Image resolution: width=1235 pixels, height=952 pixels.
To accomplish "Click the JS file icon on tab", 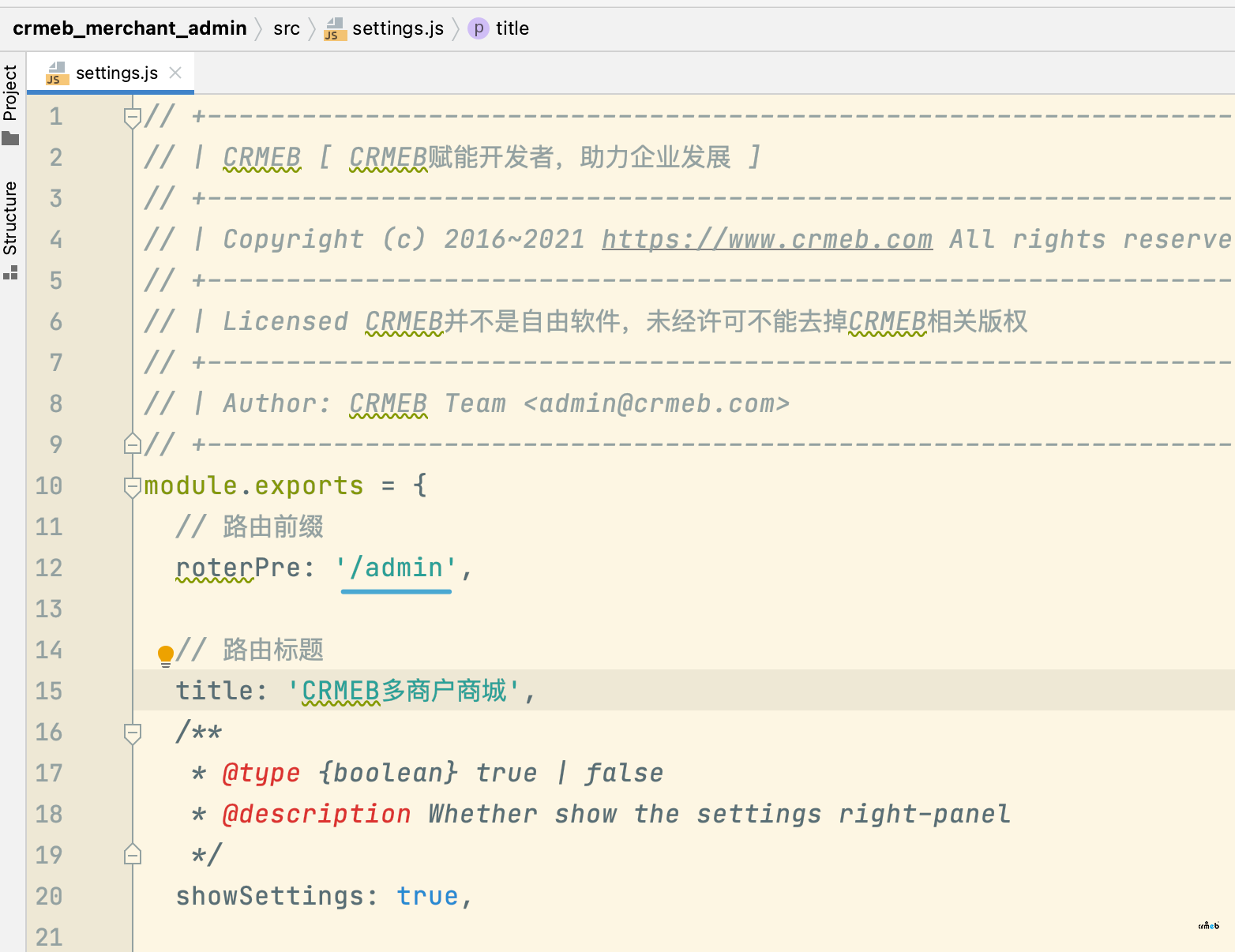I will (57, 73).
